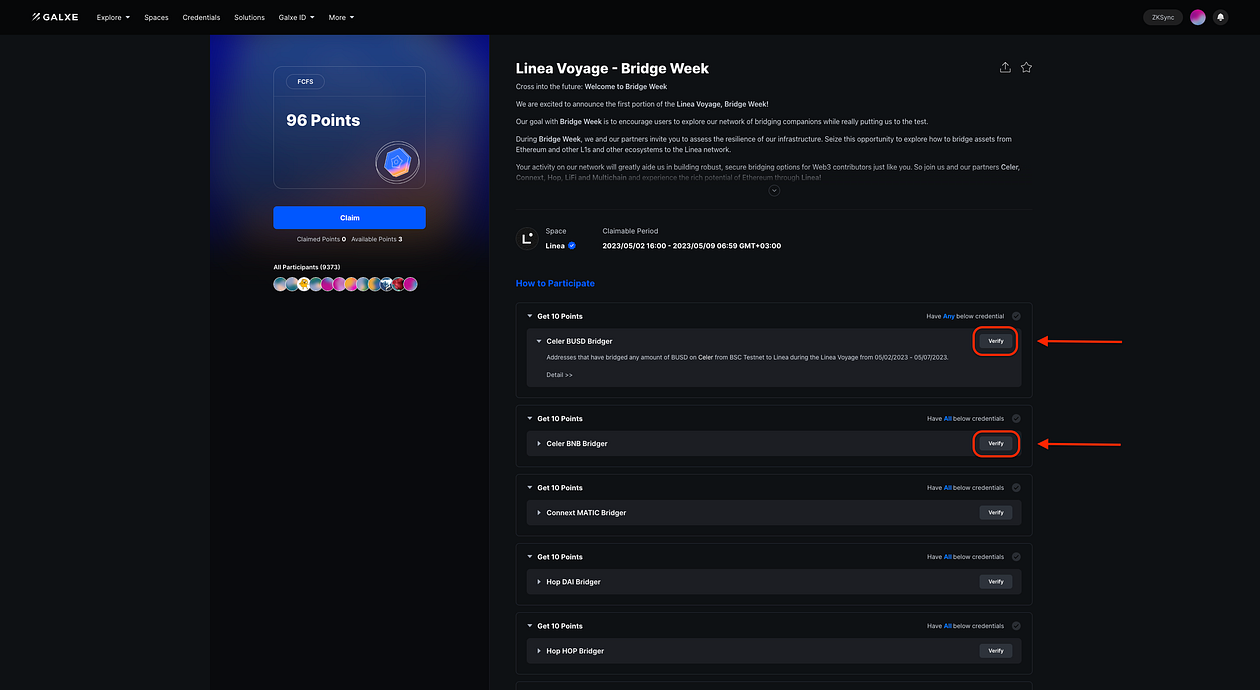This screenshot has height=690, width=1260.
Task: Collapse the Celer BUSD Bridger details
Action: pyautogui.click(x=539, y=341)
